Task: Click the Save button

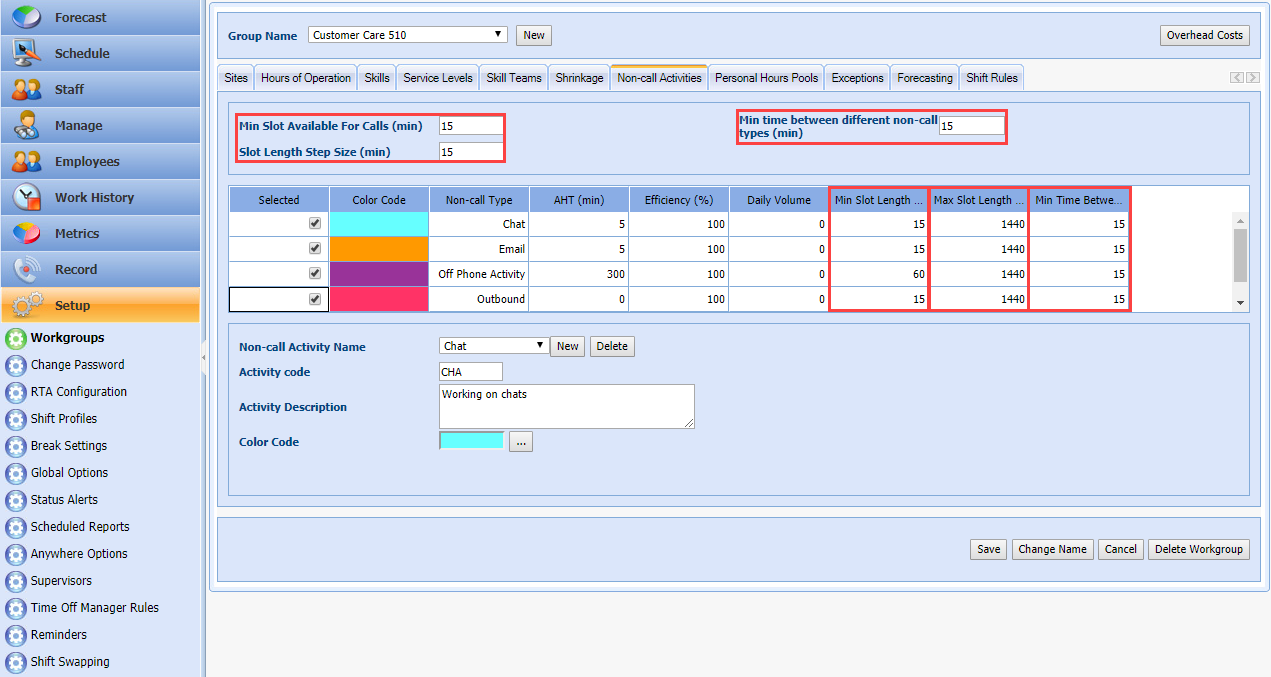Action: pyautogui.click(x=988, y=549)
